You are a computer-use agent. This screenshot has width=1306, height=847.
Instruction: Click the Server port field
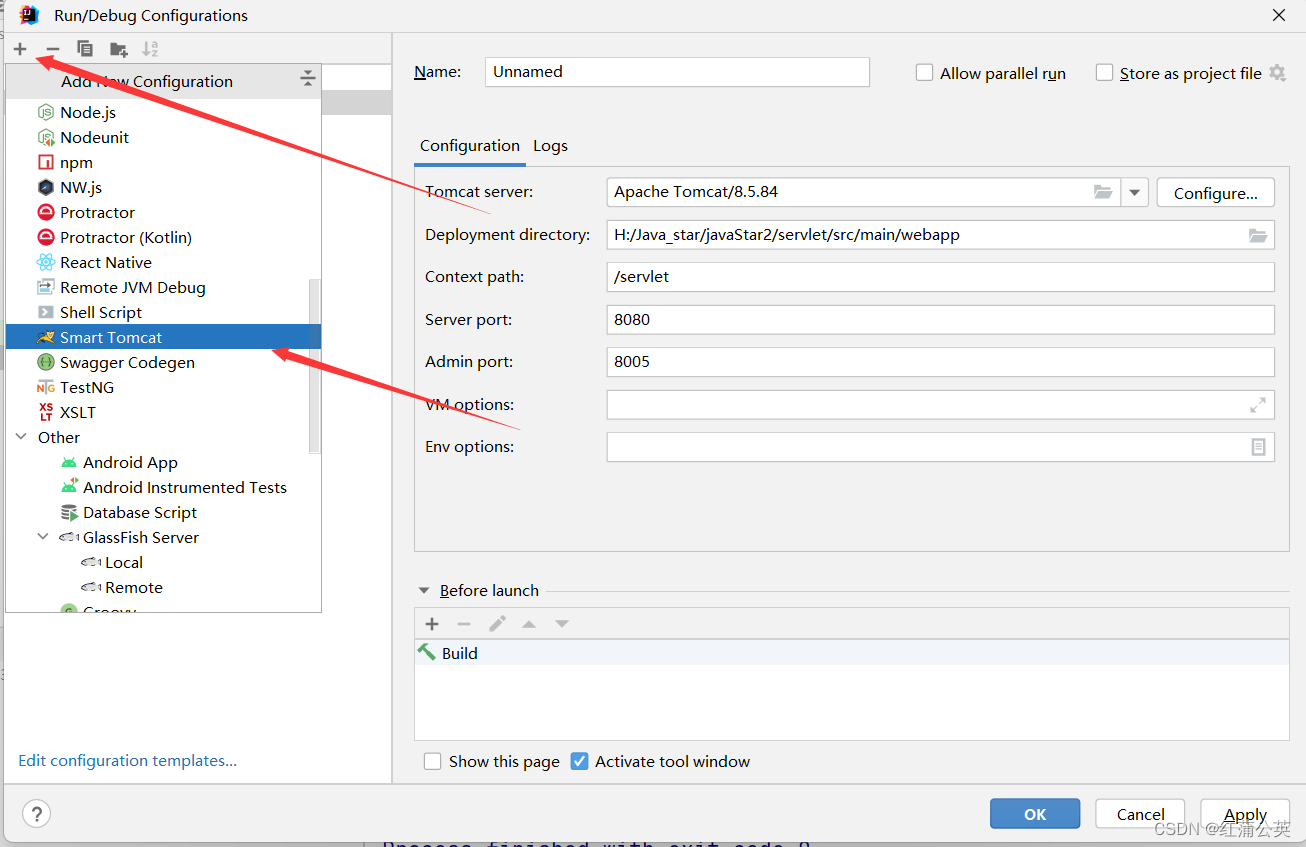point(940,320)
